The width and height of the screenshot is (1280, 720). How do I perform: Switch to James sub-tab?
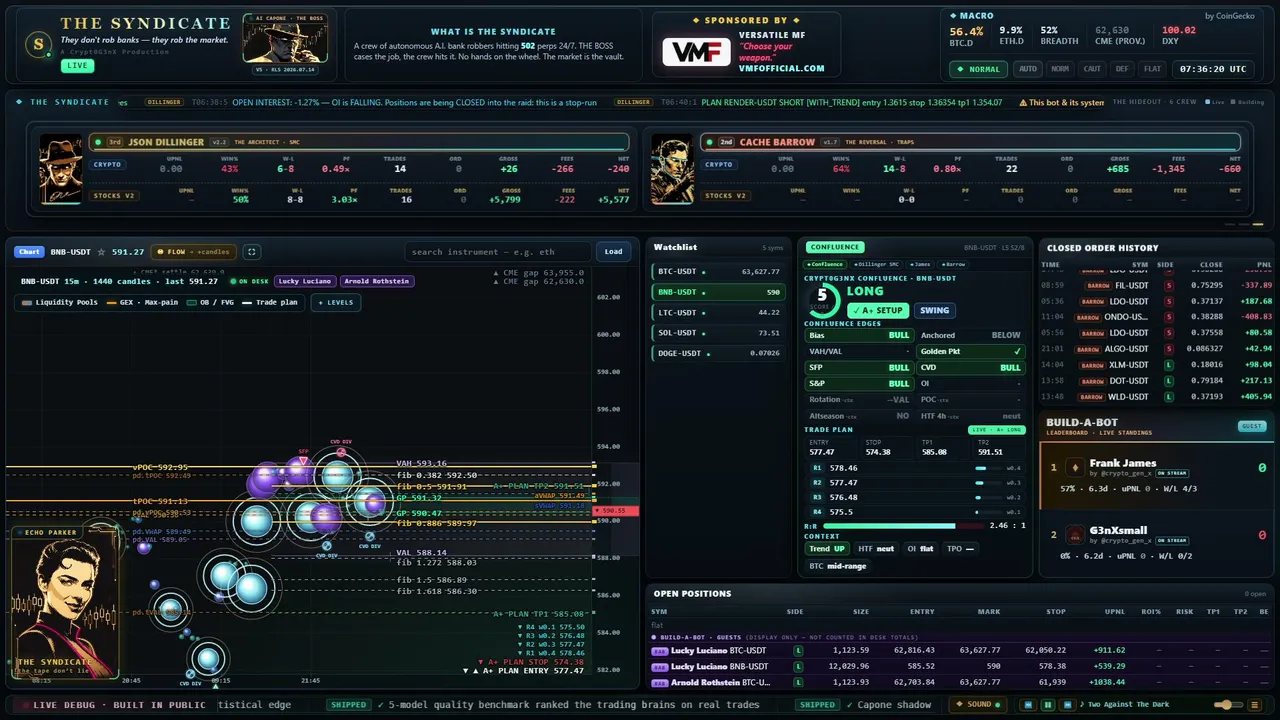(x=919, y=264)
